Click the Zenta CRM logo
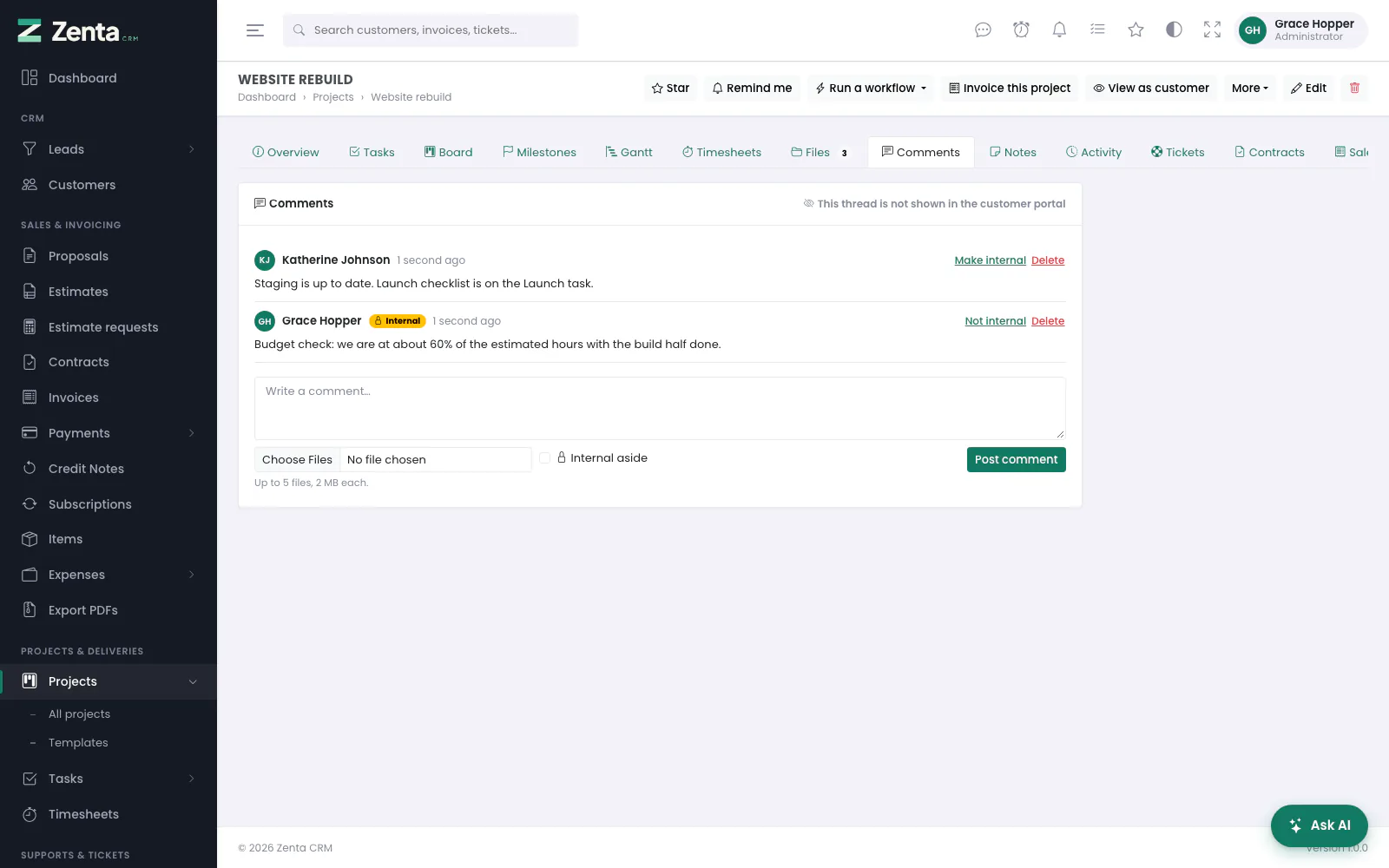This screenshot has height=868, width=1389. (78, 31)
